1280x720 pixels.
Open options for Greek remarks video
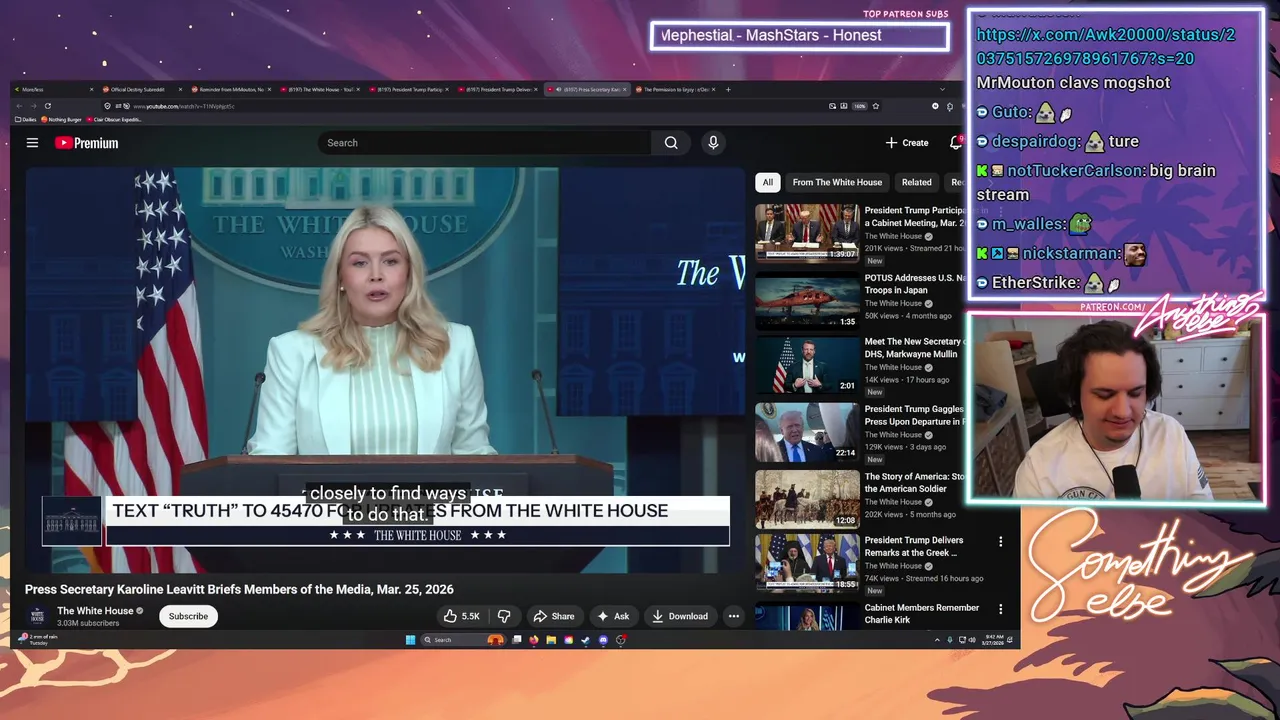1000,541
